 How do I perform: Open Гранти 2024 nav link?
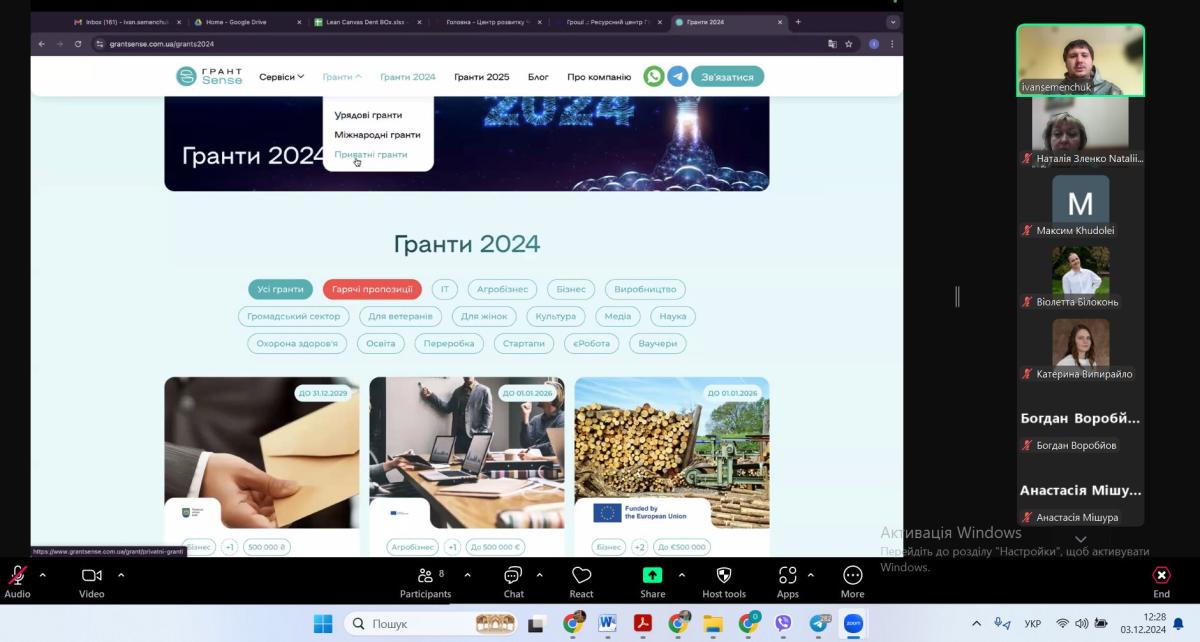[x=408, y=77]
